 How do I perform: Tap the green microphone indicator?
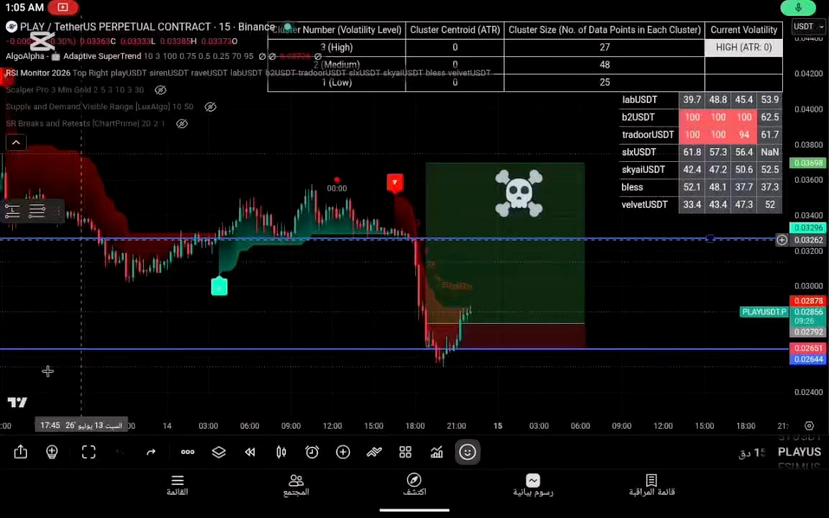tap(798, 7)
